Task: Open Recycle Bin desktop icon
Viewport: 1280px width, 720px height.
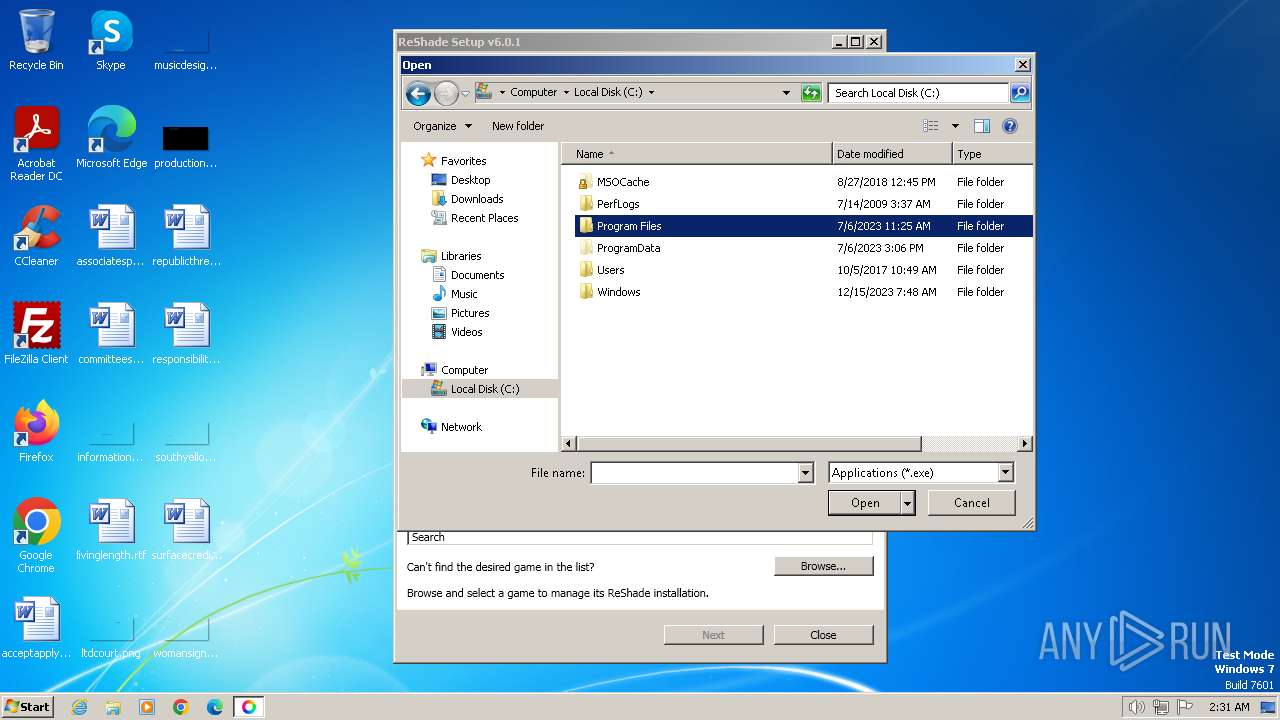Action: point(36,40)
